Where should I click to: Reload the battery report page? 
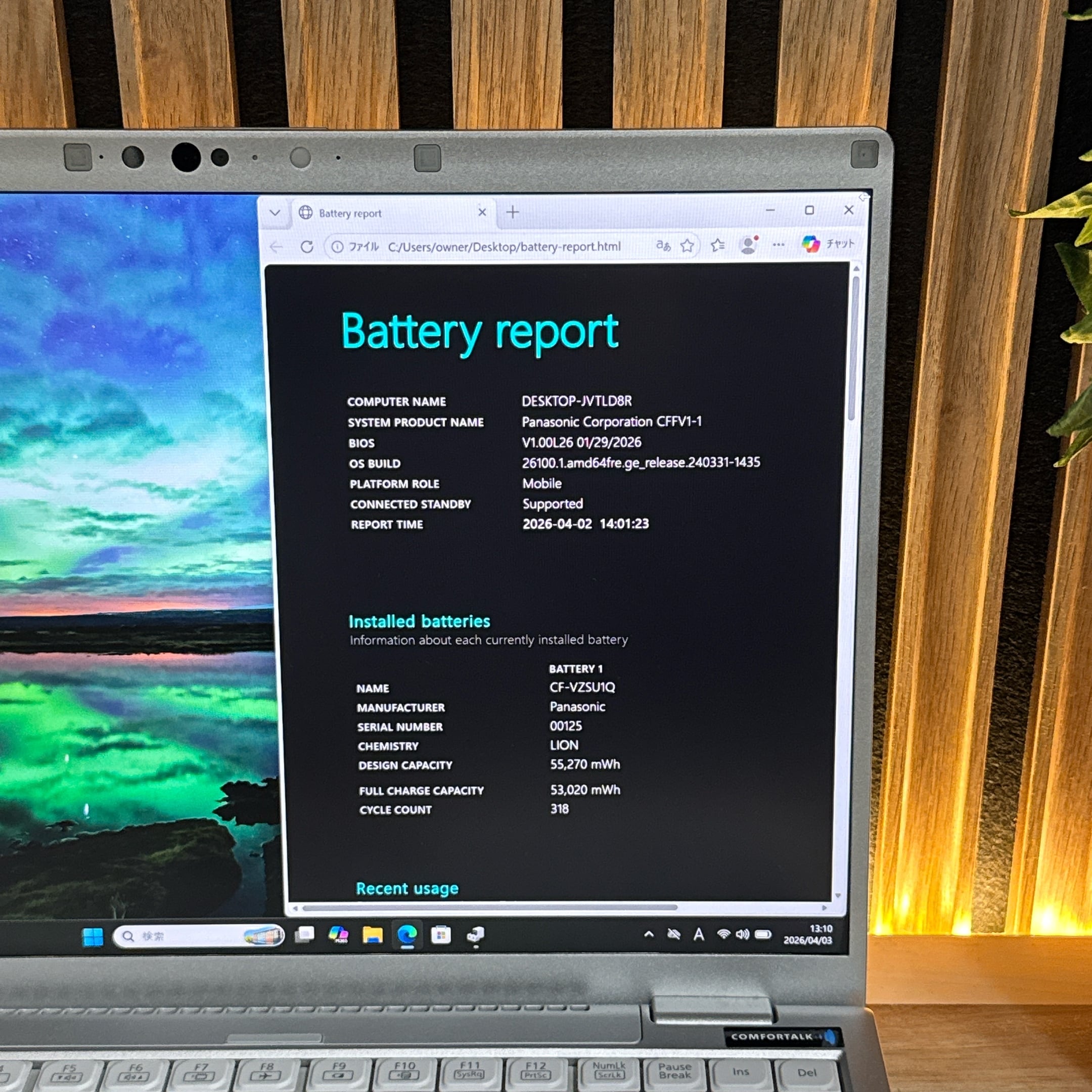coord(307,247)
